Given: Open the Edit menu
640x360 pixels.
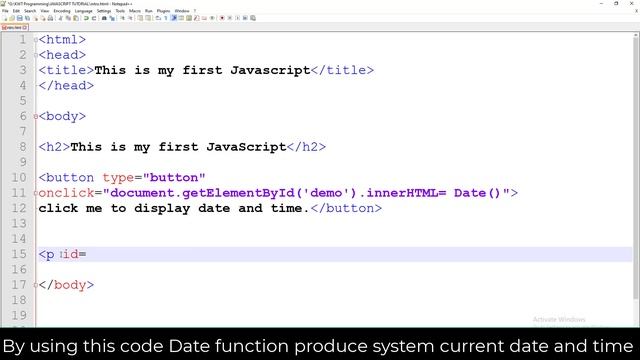Looking at the screenshot, I should point(16,11).
